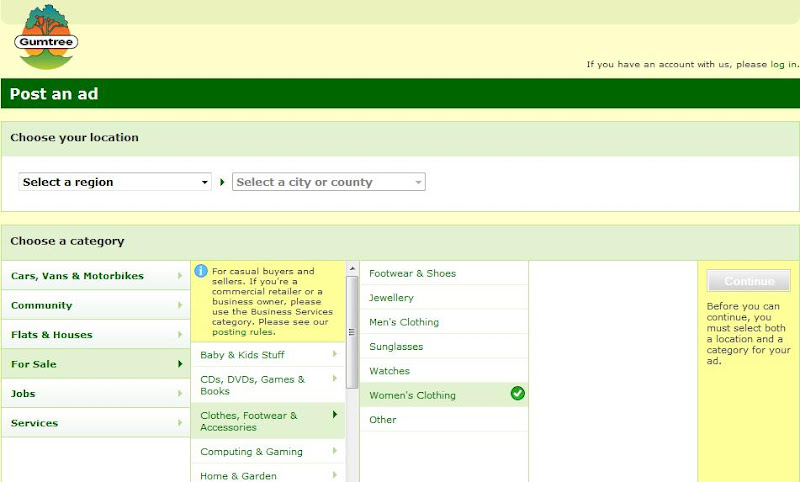Image resolution: width=800 pixels, height=482 pixels.
Task: Click the arrow next to For Sale
Action: point(180,364)
